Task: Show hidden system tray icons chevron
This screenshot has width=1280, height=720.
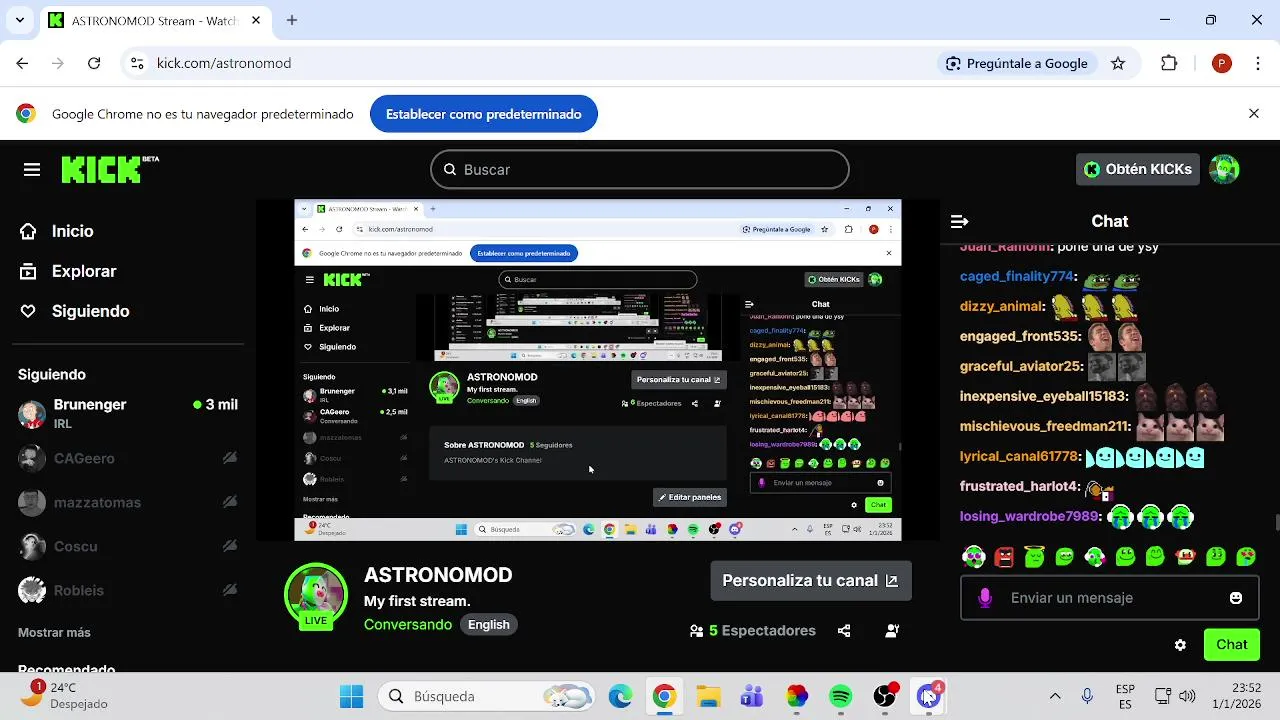Action: (1054, 696)
